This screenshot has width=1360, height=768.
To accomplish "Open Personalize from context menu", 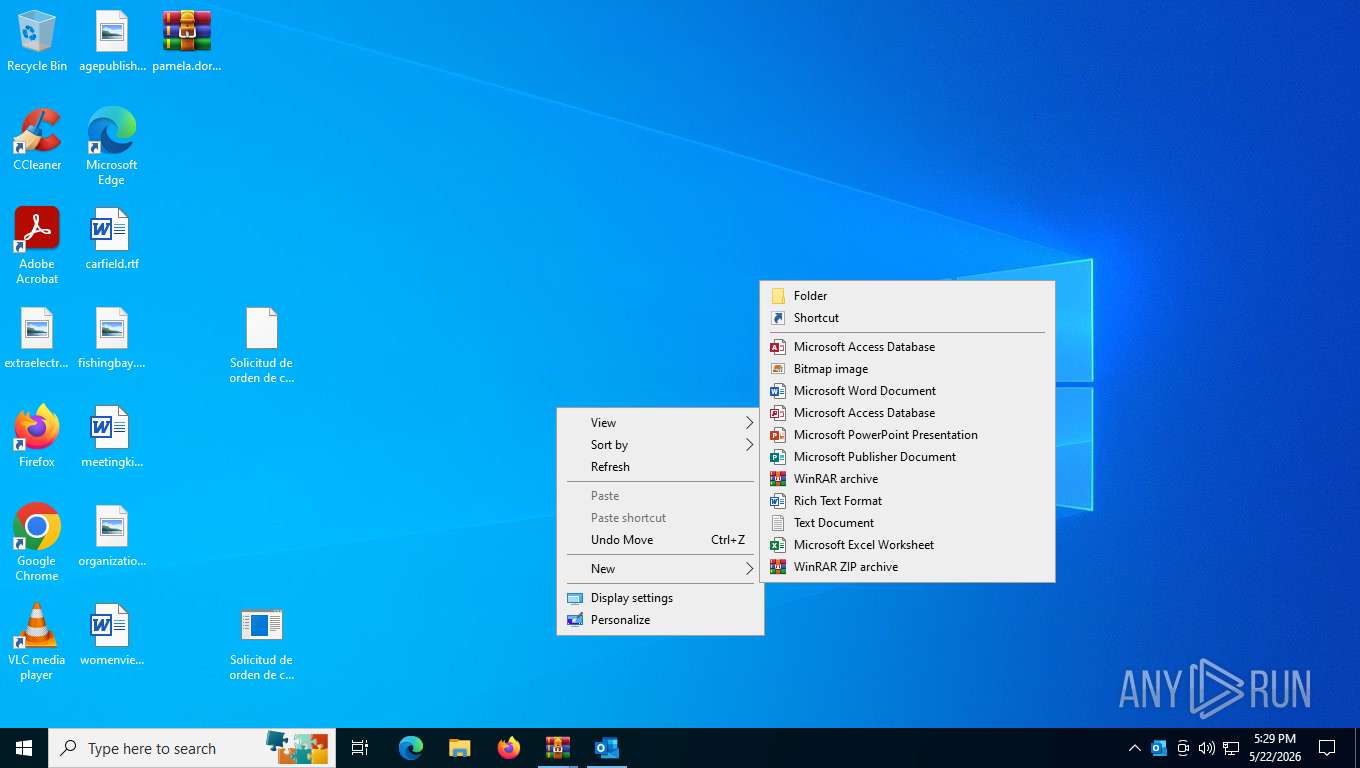I will 660,620.
